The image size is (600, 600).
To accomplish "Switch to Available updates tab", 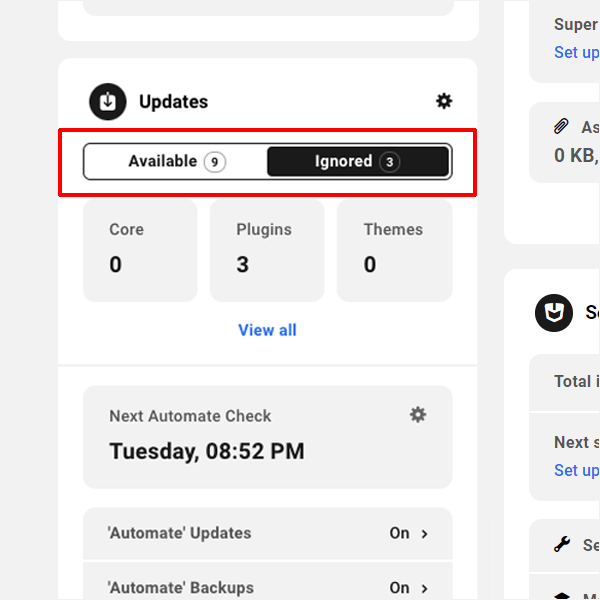I will click(x=176, y=162).
